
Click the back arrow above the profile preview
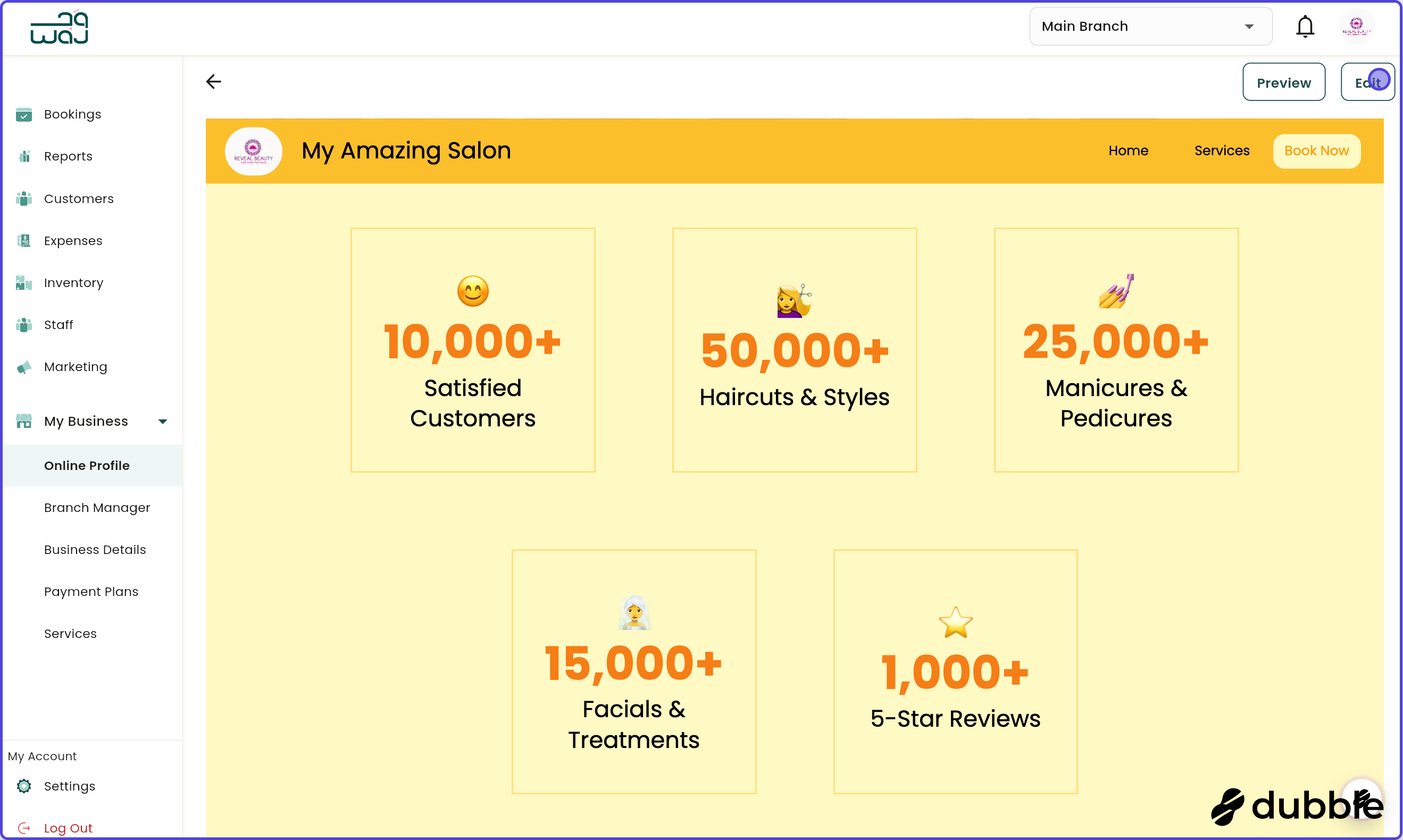coord(213,81)
